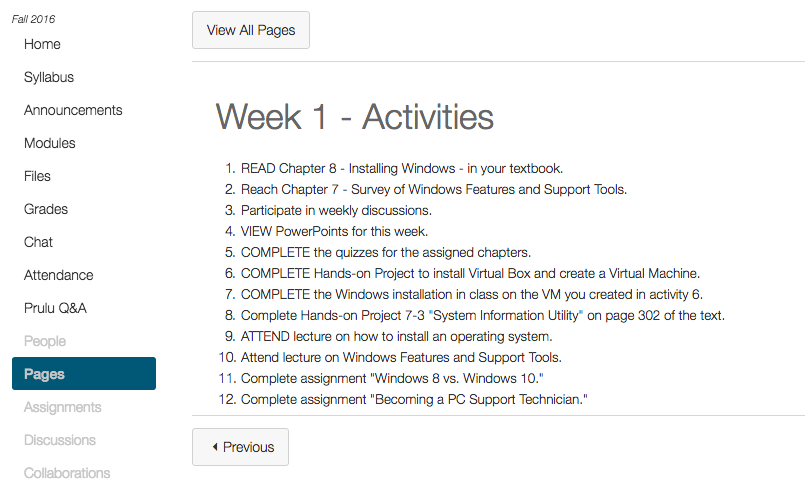
Task: Click the Fall 2016 term label
Action: 33,19
